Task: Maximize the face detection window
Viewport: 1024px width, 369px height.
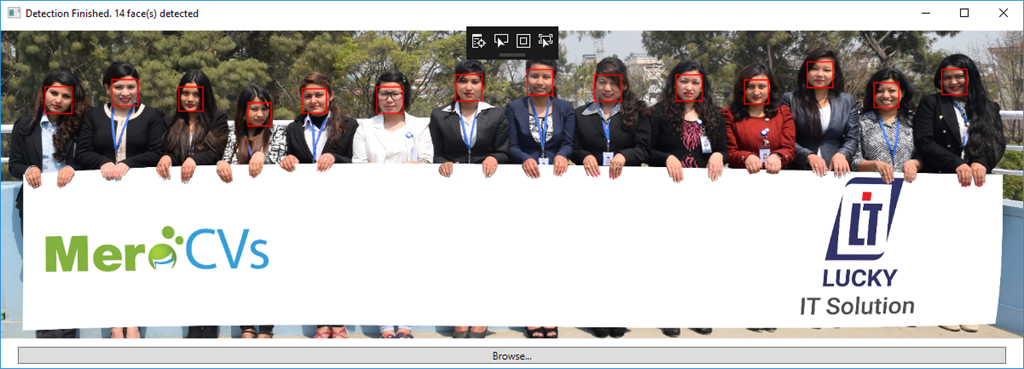Action: click(x=964, y=13)
